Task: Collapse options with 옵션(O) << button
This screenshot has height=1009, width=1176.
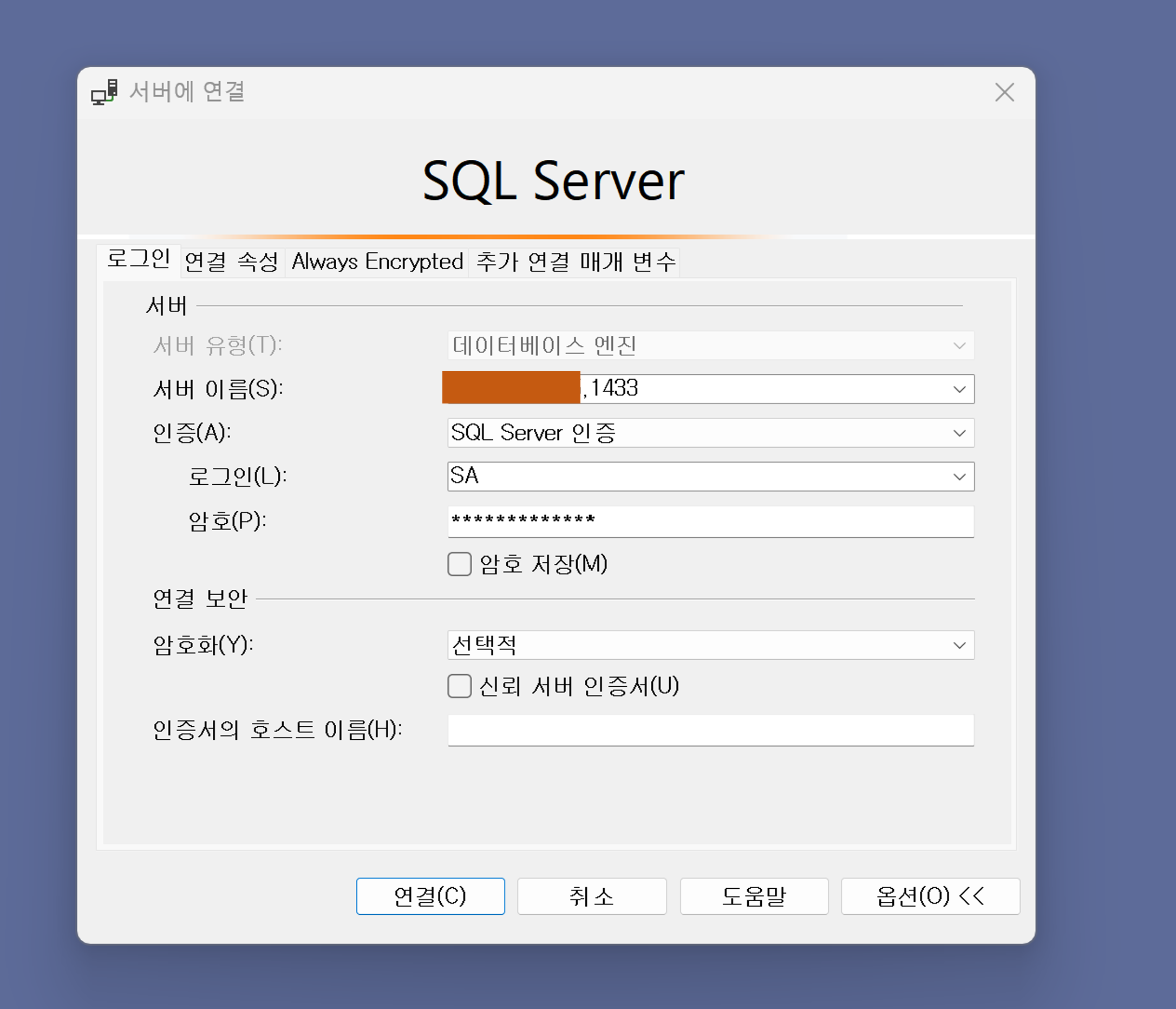Action: (x=930, y=896)
